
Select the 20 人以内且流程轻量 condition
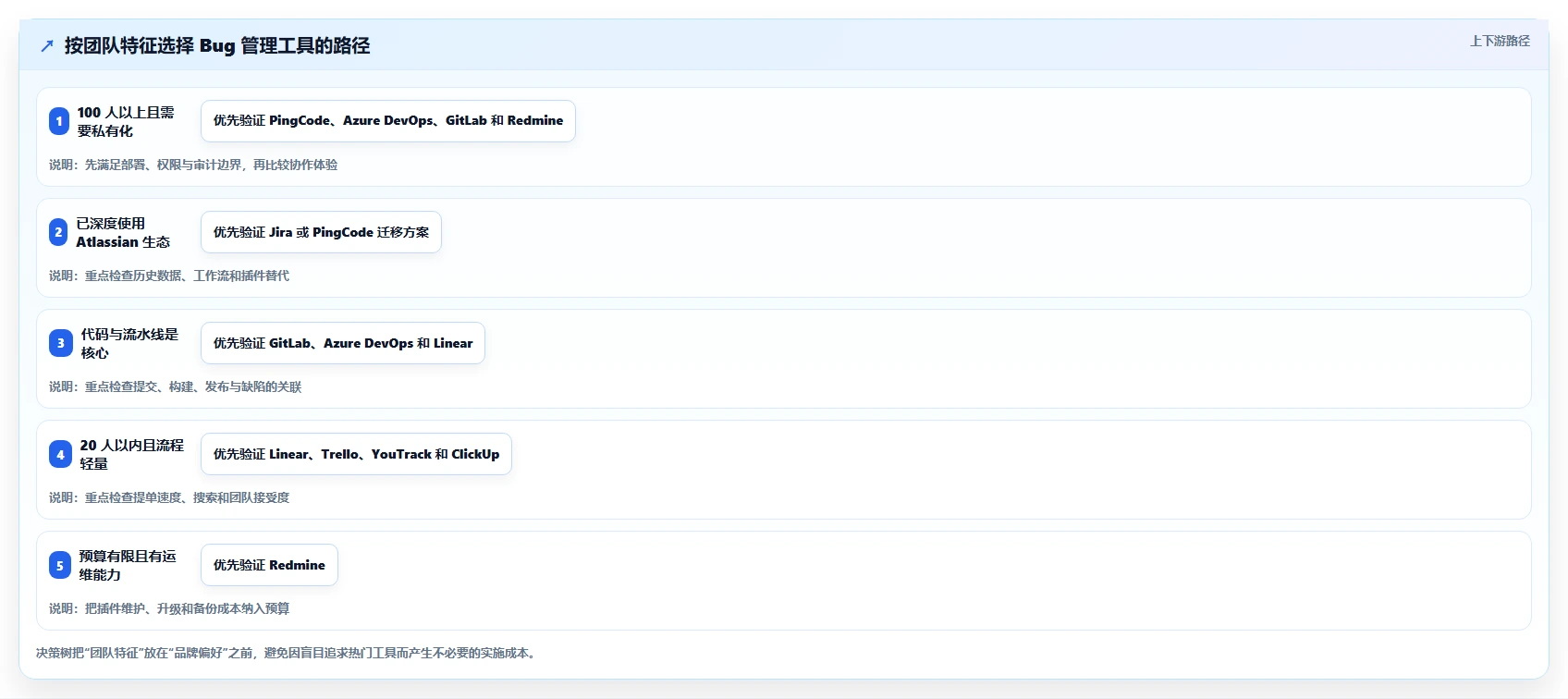tap(132, 454)
